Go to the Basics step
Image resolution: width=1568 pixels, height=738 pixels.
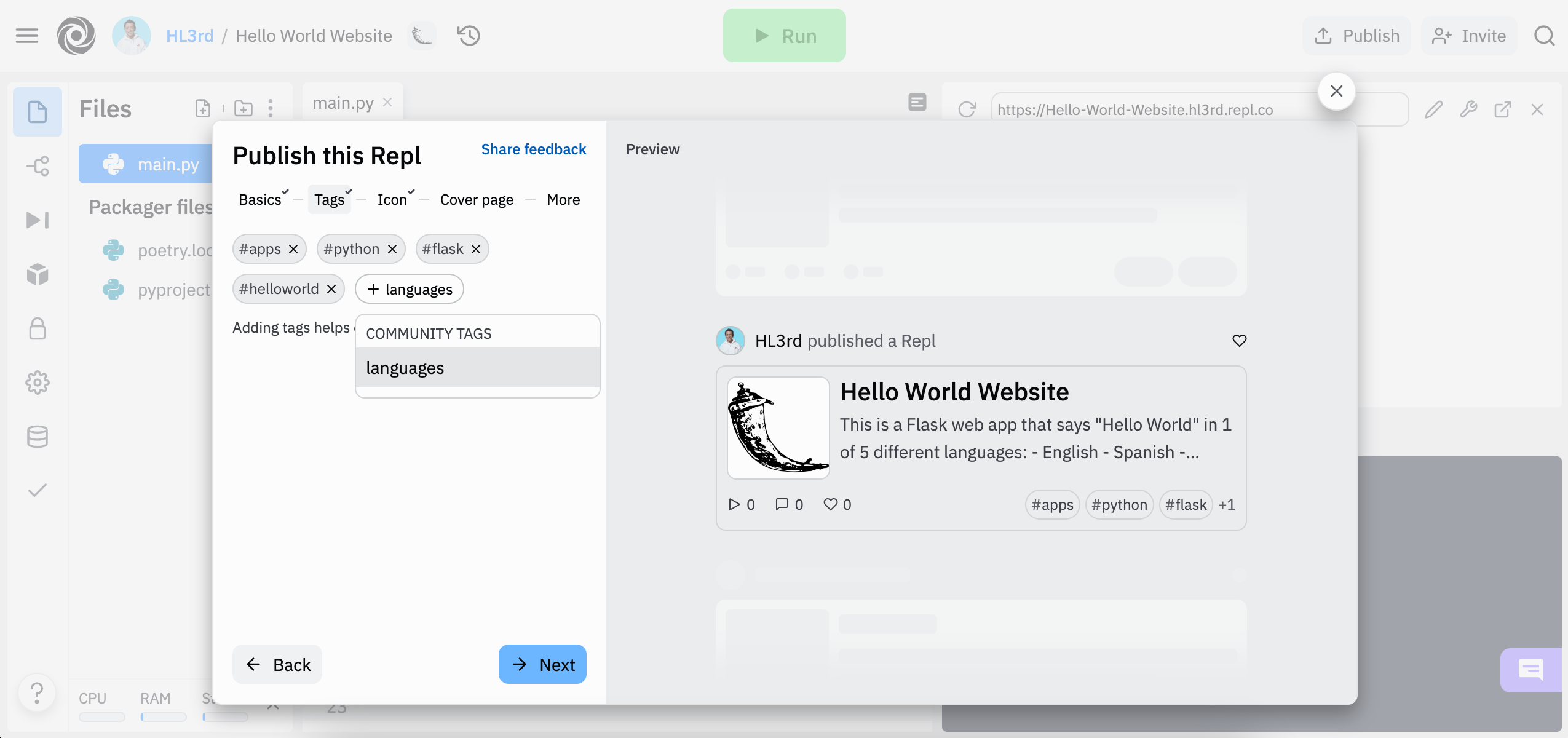coord(260,200)
